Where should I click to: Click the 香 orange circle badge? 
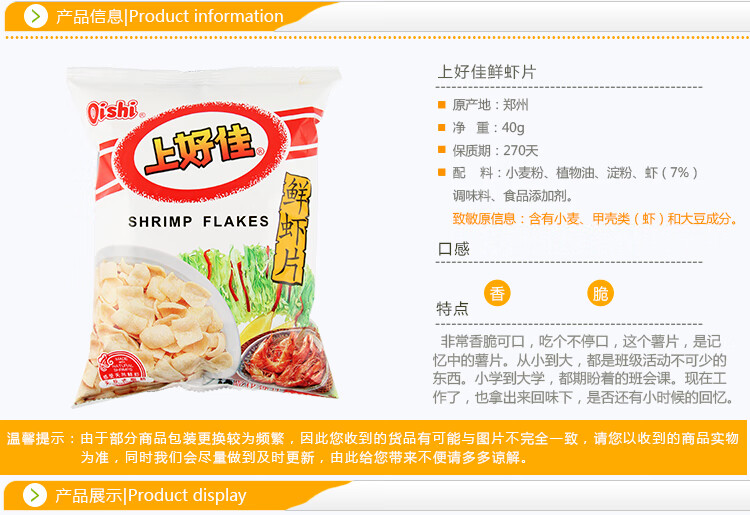[x=497, y=293]
